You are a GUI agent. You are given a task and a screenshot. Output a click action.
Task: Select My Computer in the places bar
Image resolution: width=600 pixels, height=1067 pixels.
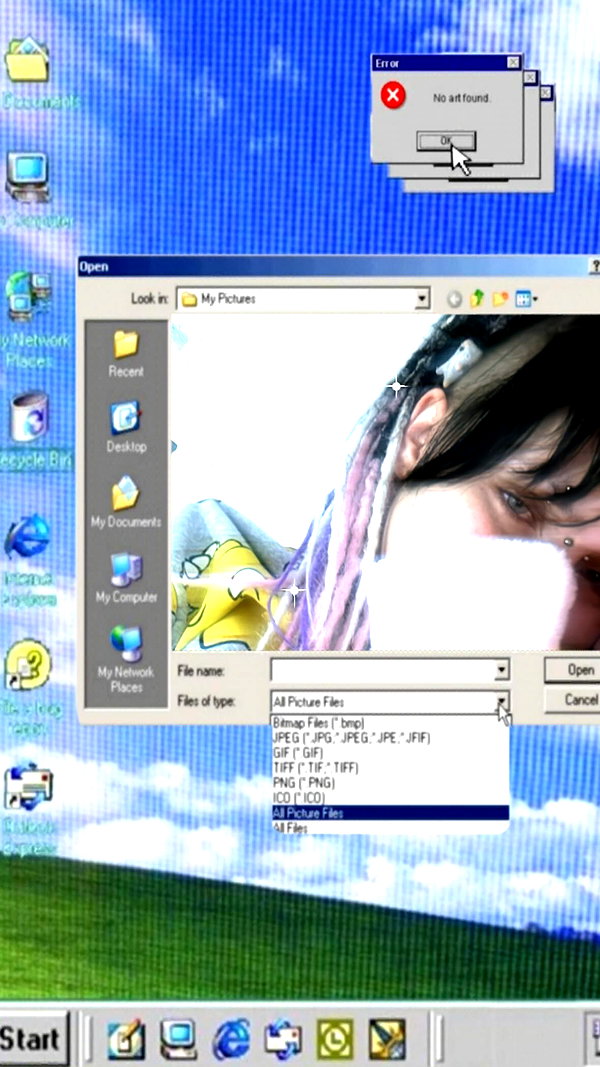tap(126, 577)
